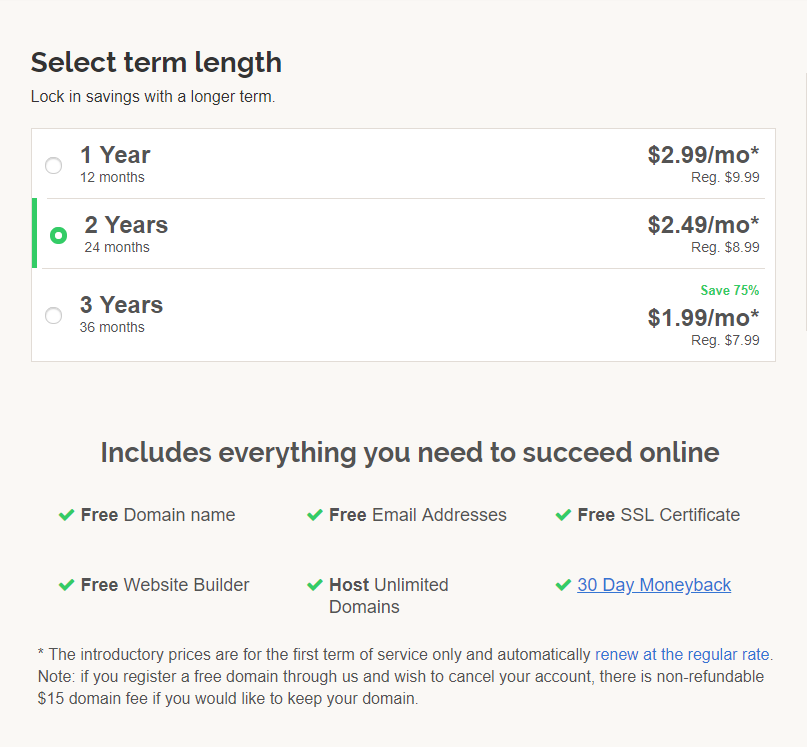Screen dimensions: 807x747
Task: Click the '3 Years' plan title
Action: point(121,305)
